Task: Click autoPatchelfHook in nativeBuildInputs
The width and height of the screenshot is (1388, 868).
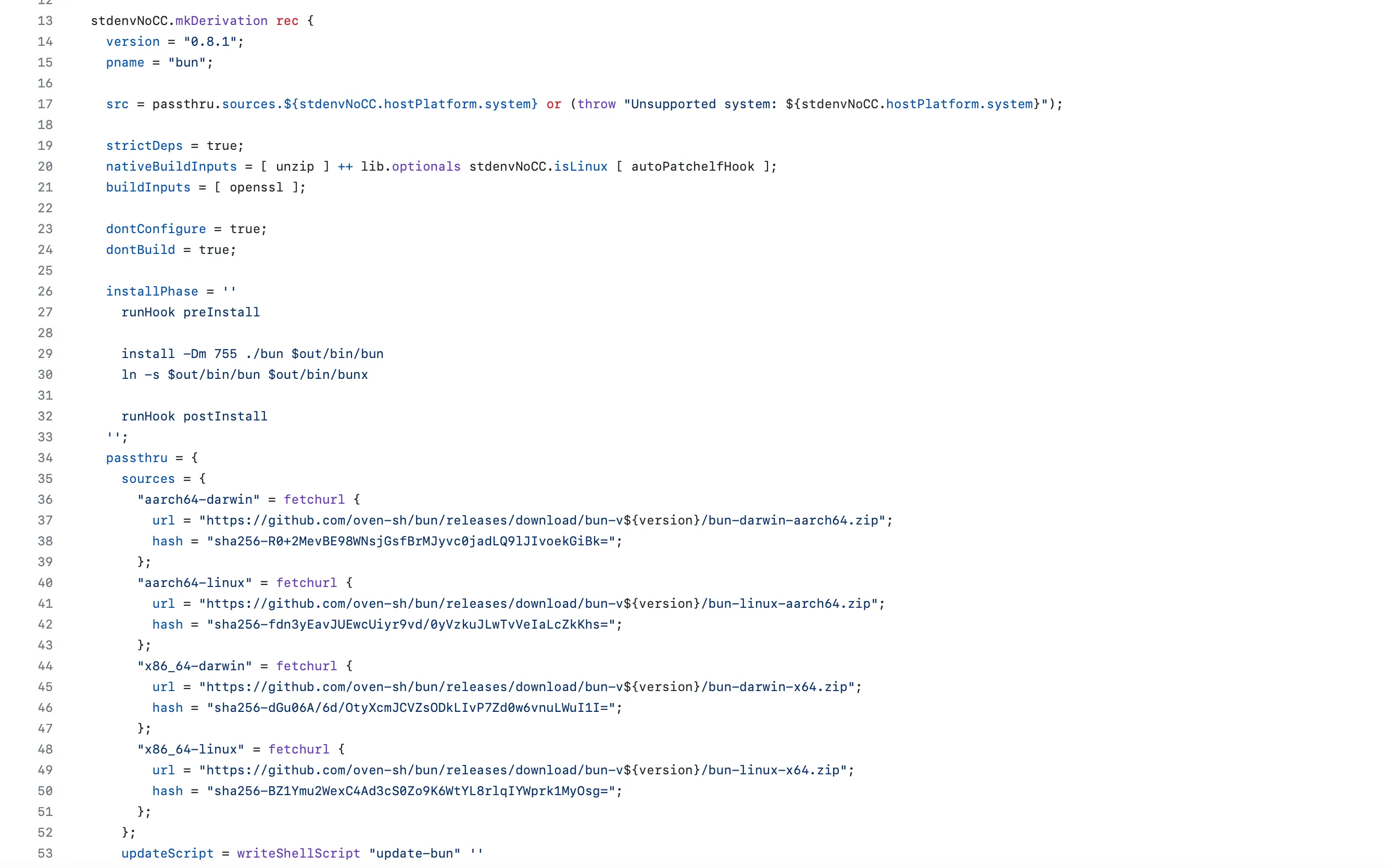Action: pos(692,167)
